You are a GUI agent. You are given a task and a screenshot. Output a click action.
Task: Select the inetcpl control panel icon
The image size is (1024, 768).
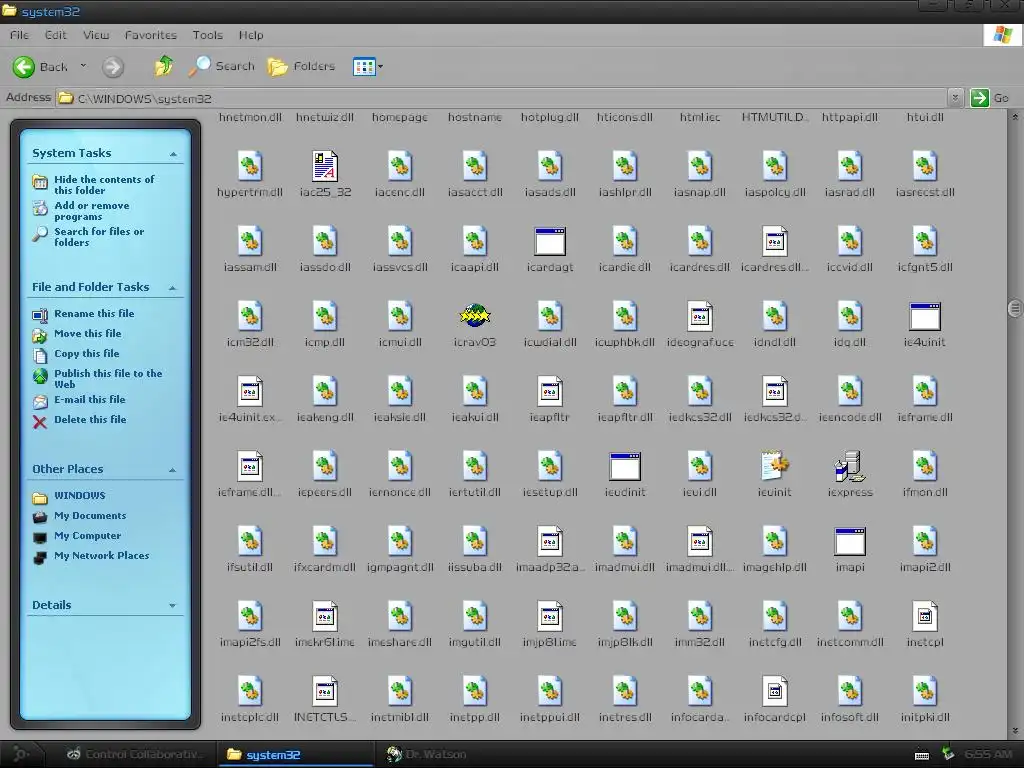pos(925,616)
